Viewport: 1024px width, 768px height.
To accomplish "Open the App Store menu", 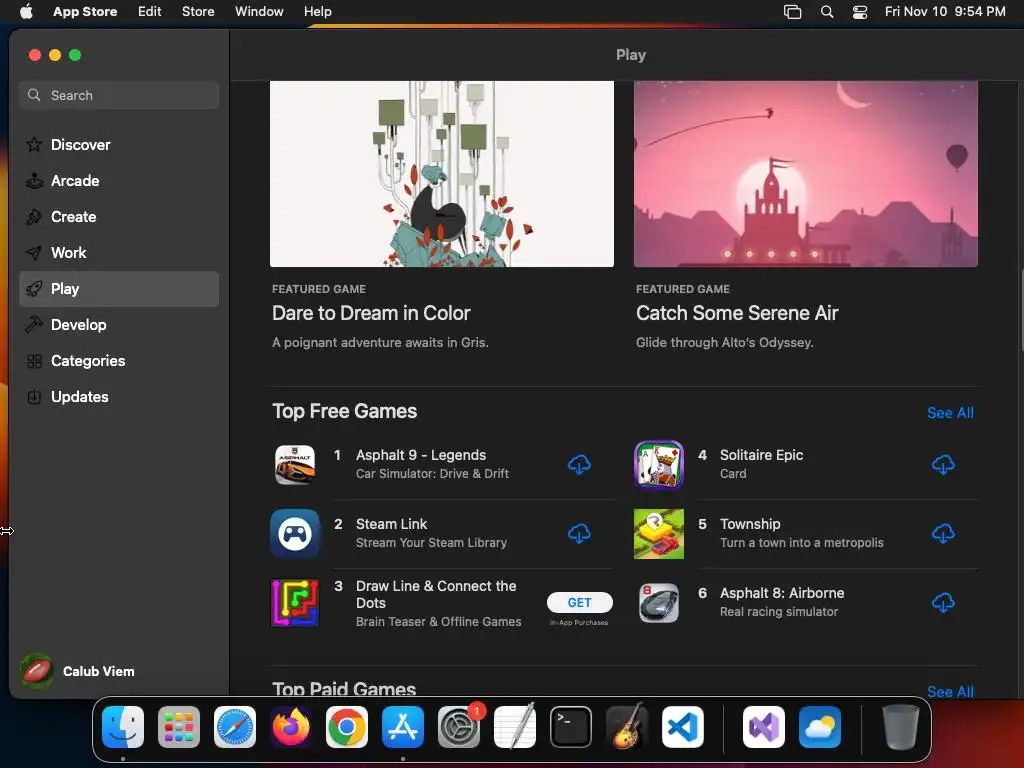I will pyautogui.click(x=85, y=12).
